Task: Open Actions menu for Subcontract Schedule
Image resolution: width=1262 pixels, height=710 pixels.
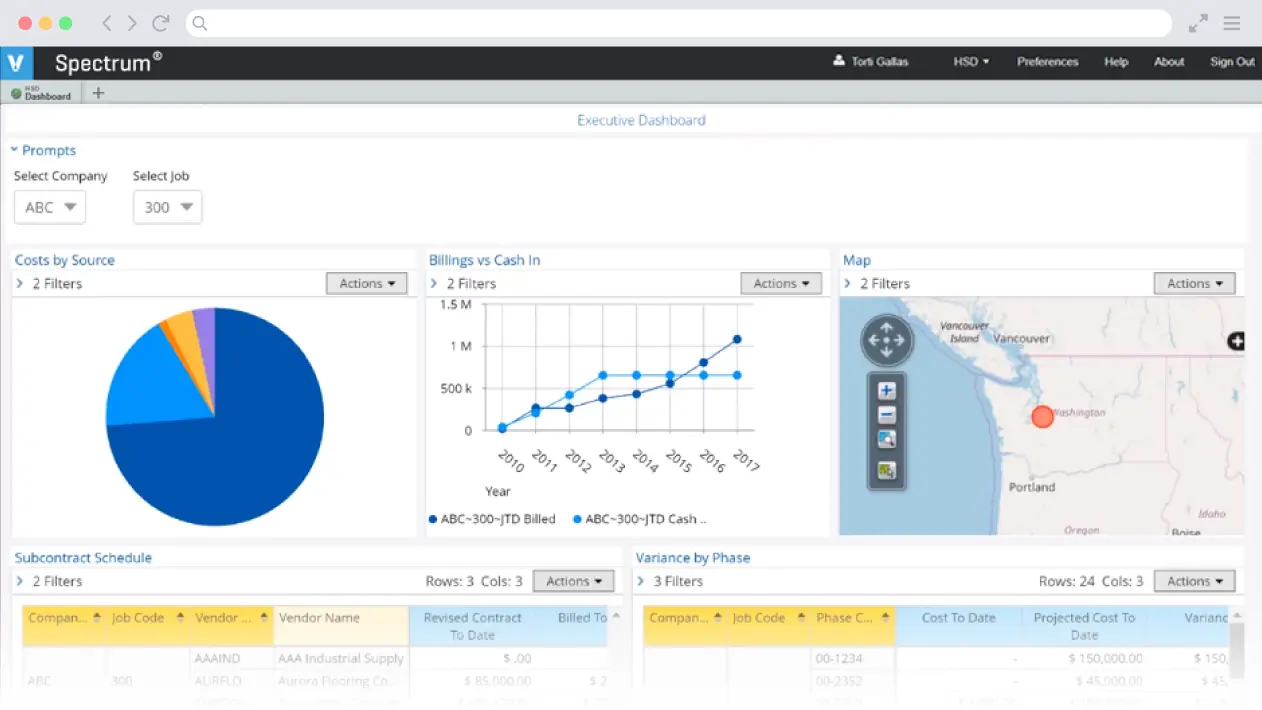Action: coord(573,581)
